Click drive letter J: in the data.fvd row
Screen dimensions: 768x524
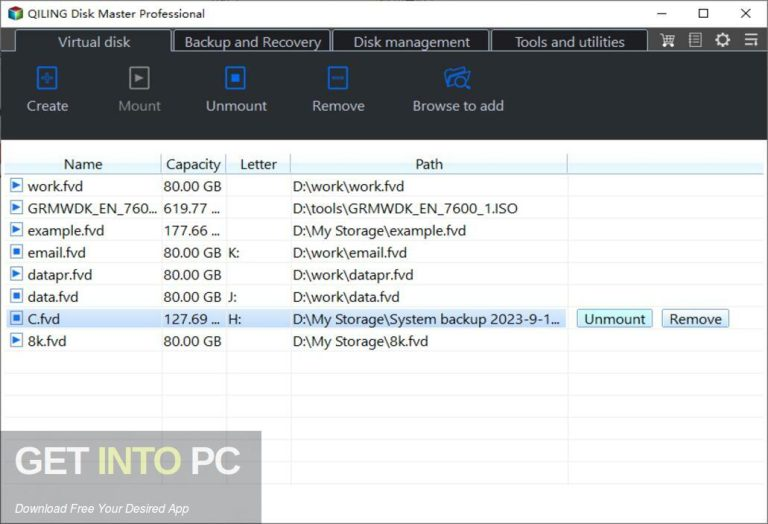[232, 297]
